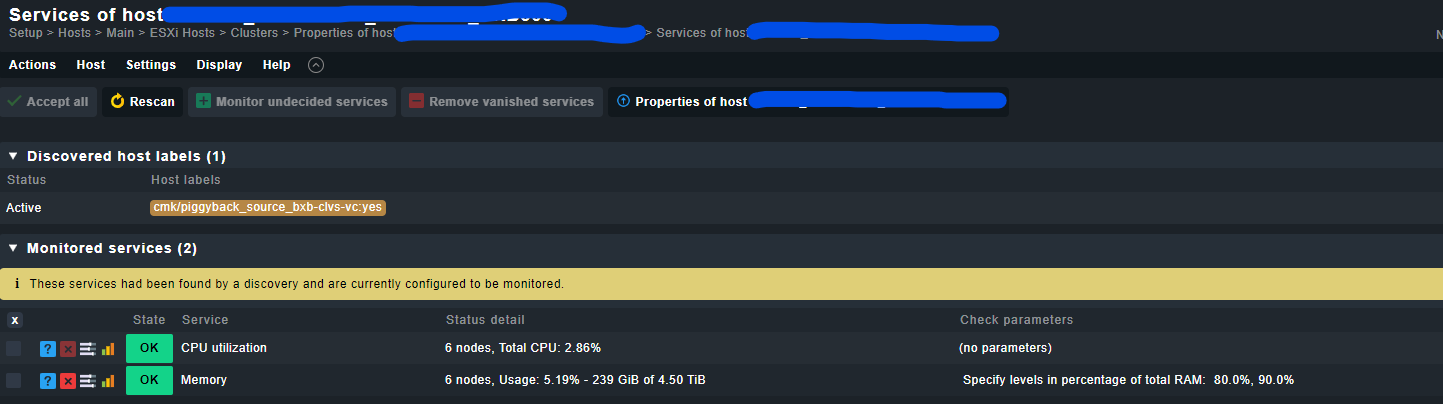
Task: Open the Actions menu
Action: 32,65
